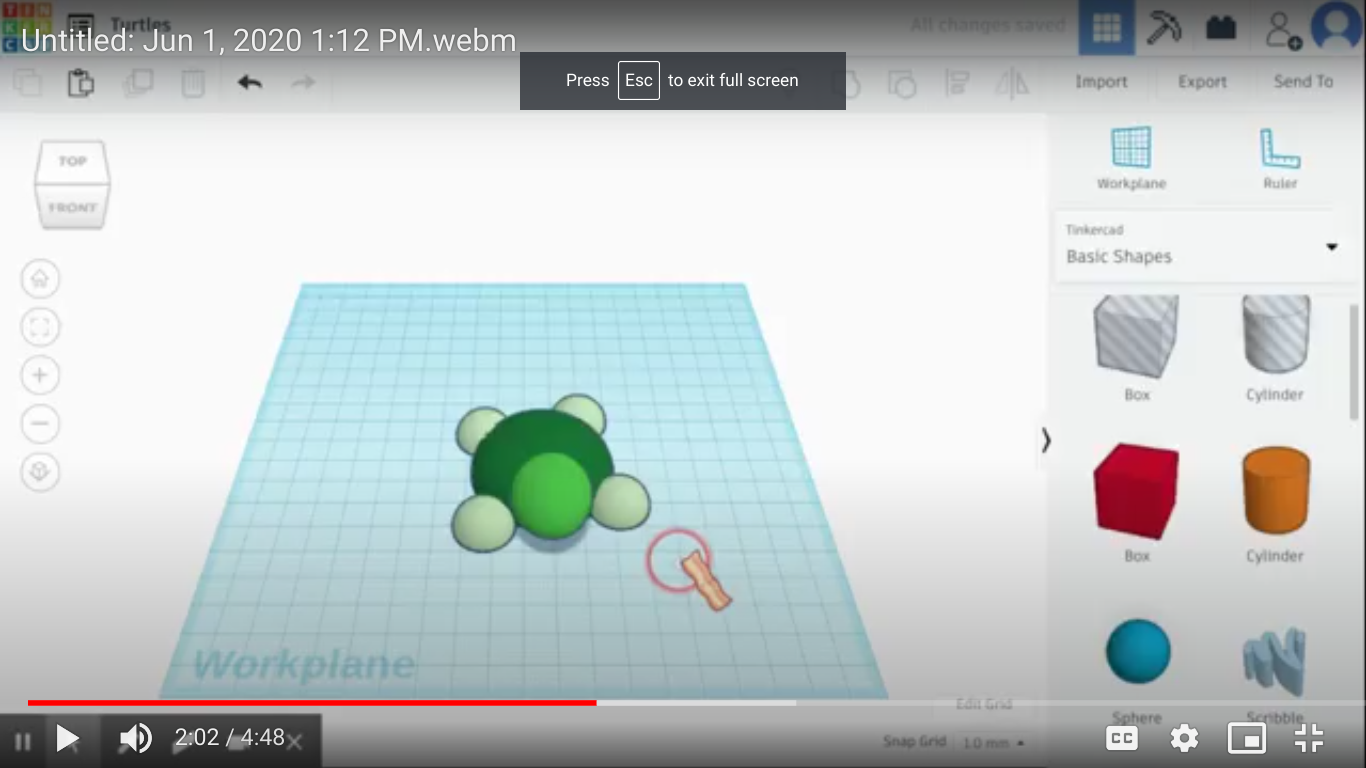This screenshot has width=1366, height=768.
Task: Click the TOP face of view cube
Action: (72, 161)
